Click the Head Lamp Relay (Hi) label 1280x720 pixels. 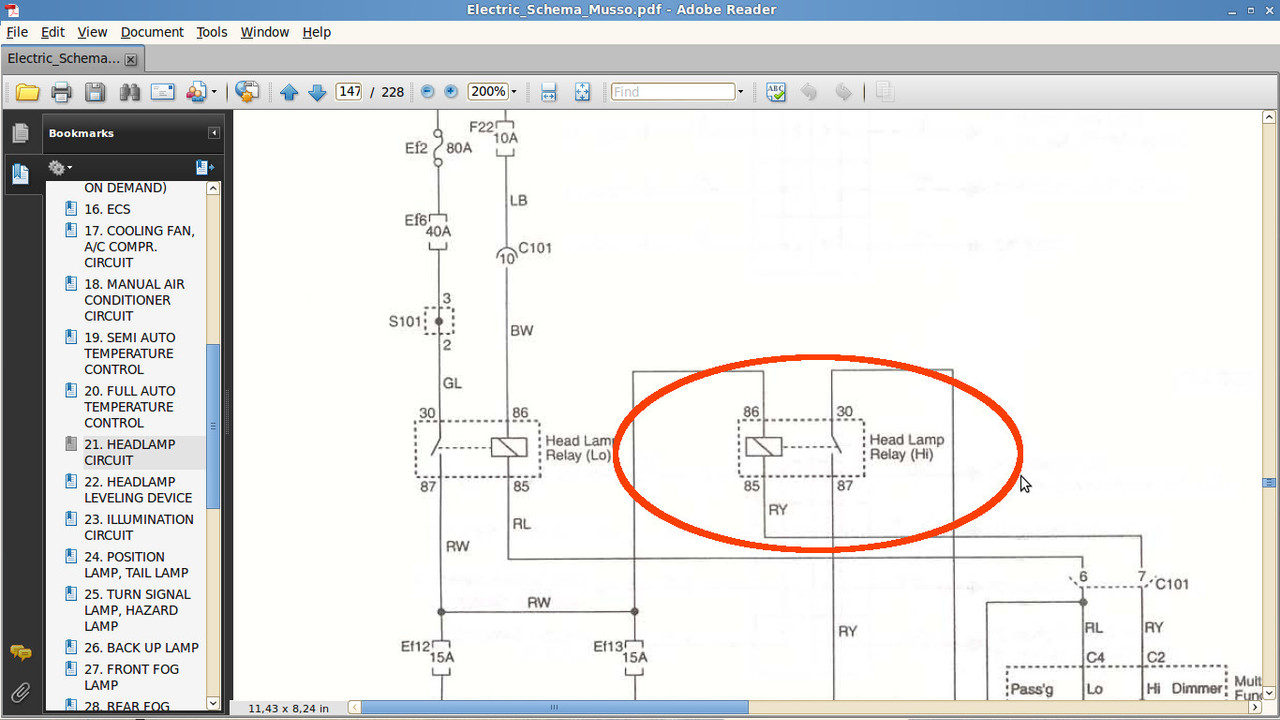[907, 447]
